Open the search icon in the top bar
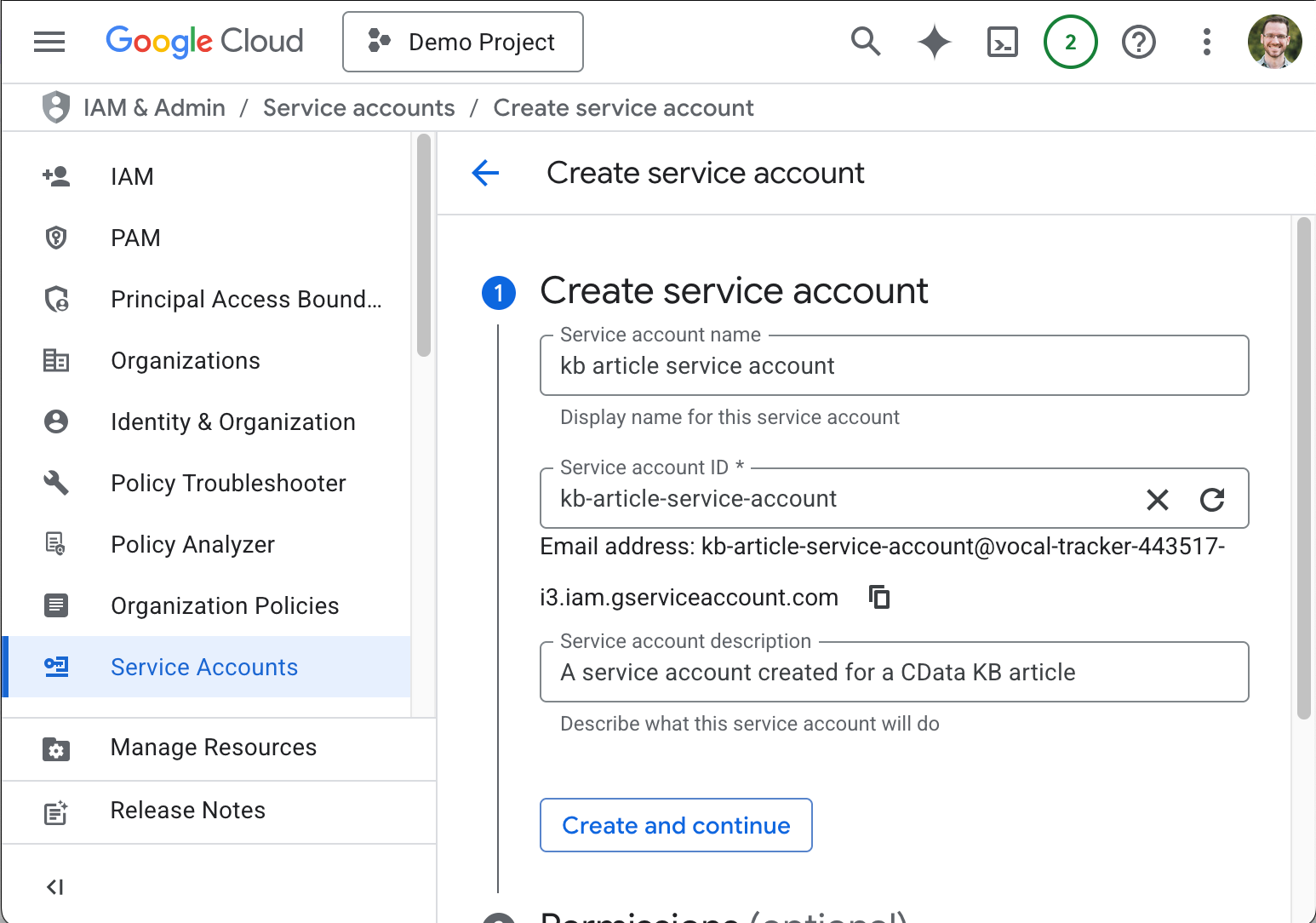 pos(866,41)
